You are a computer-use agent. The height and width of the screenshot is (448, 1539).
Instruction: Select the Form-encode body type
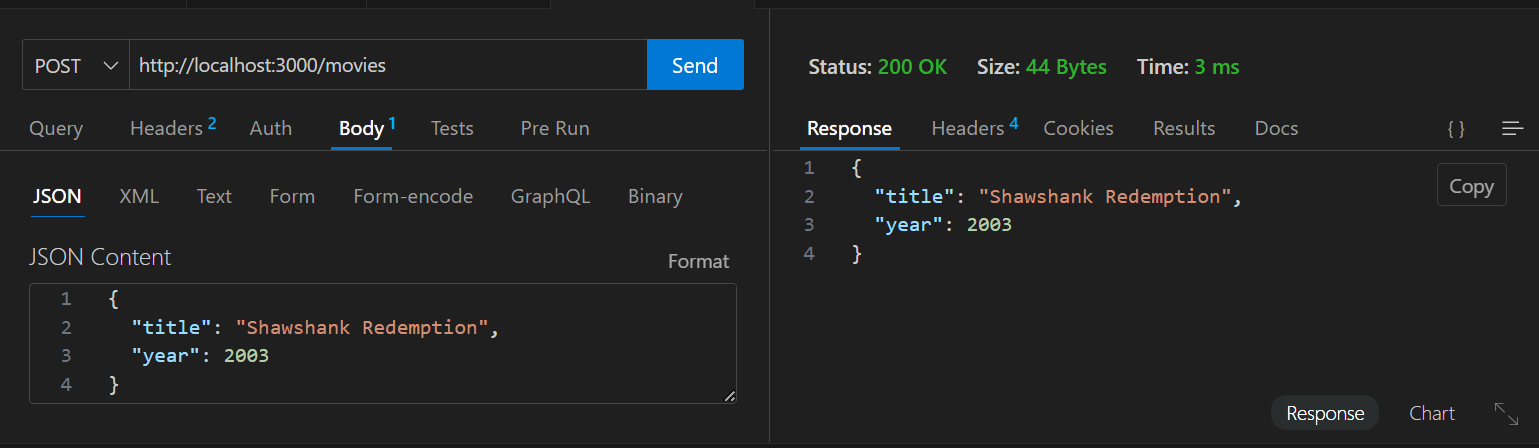pos(413,196)
